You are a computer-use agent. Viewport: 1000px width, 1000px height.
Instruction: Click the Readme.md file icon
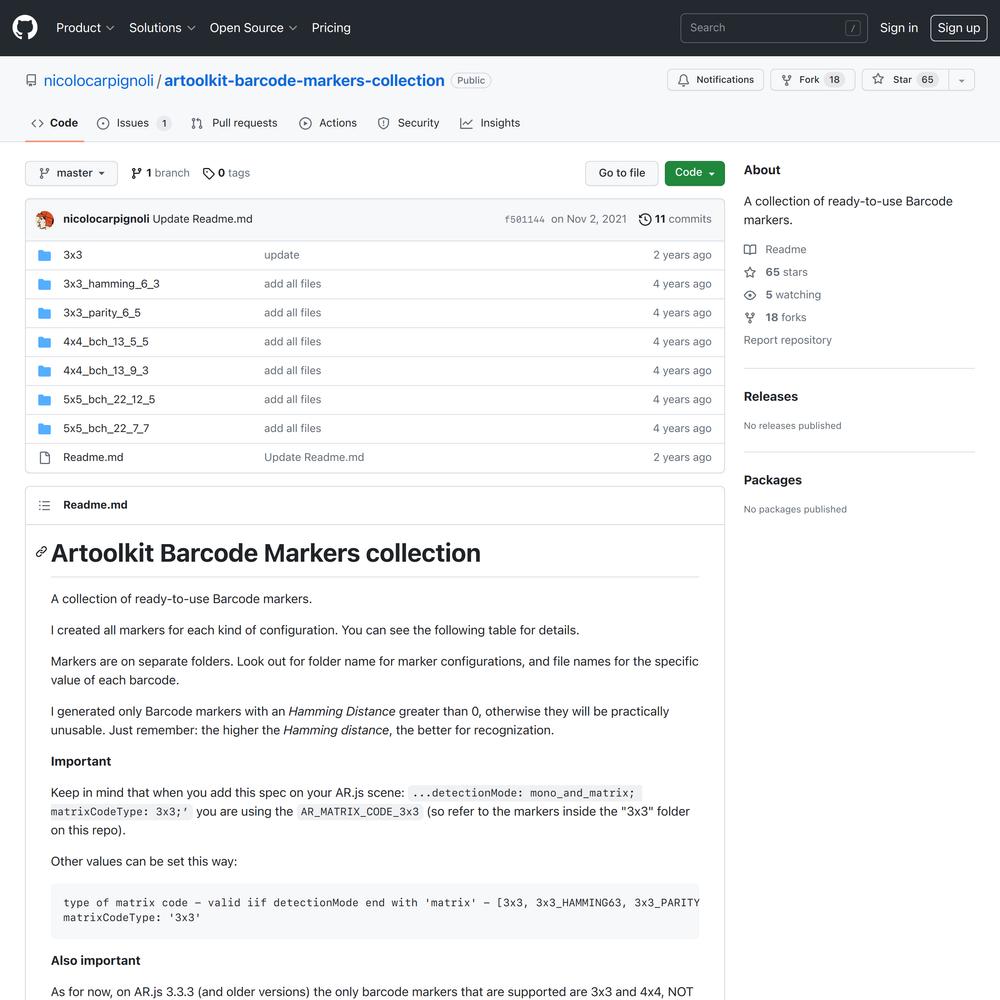click(45, 457)
